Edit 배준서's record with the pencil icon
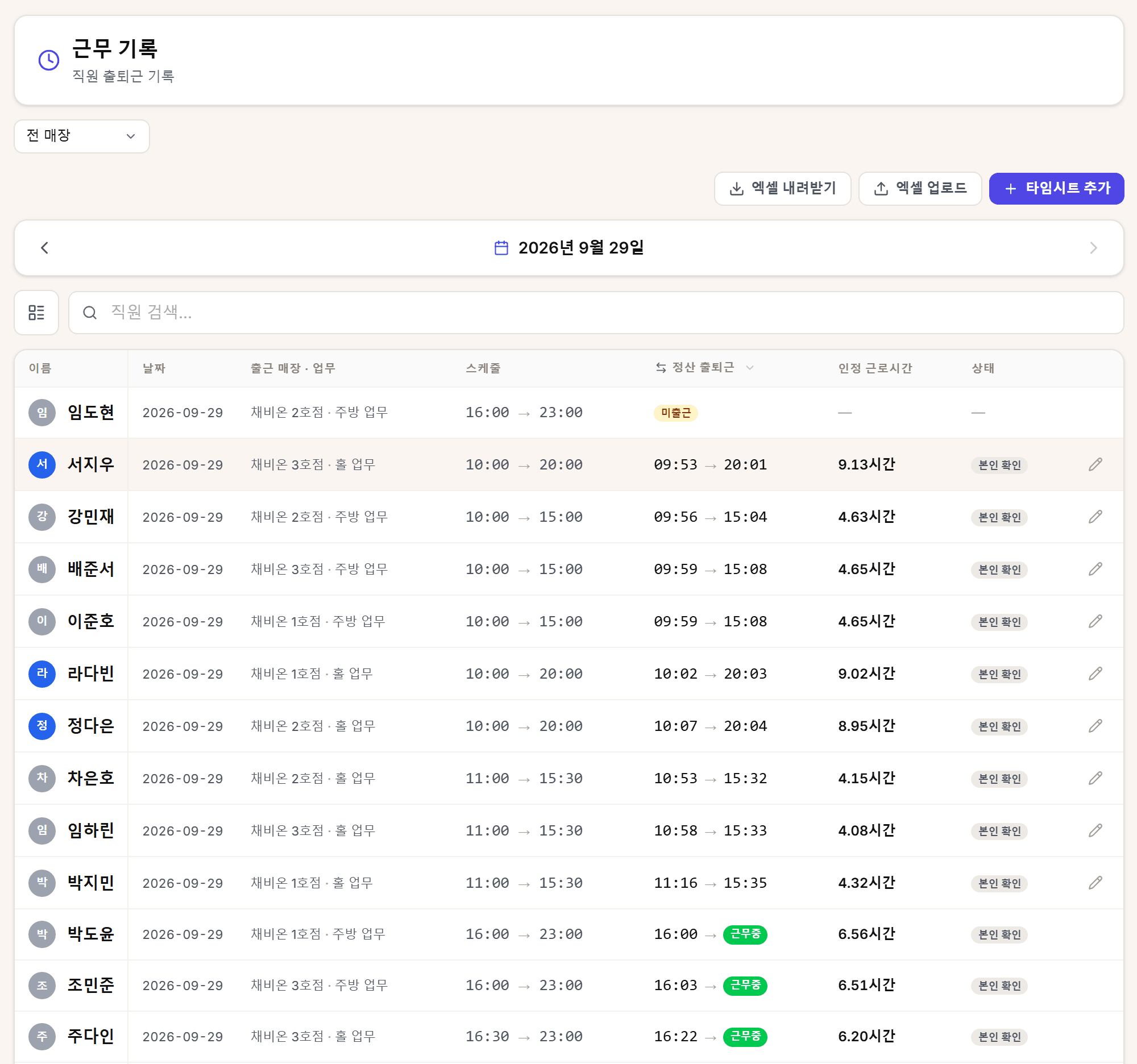This screenshot has width=1137, height=1064. point(1095,569)
